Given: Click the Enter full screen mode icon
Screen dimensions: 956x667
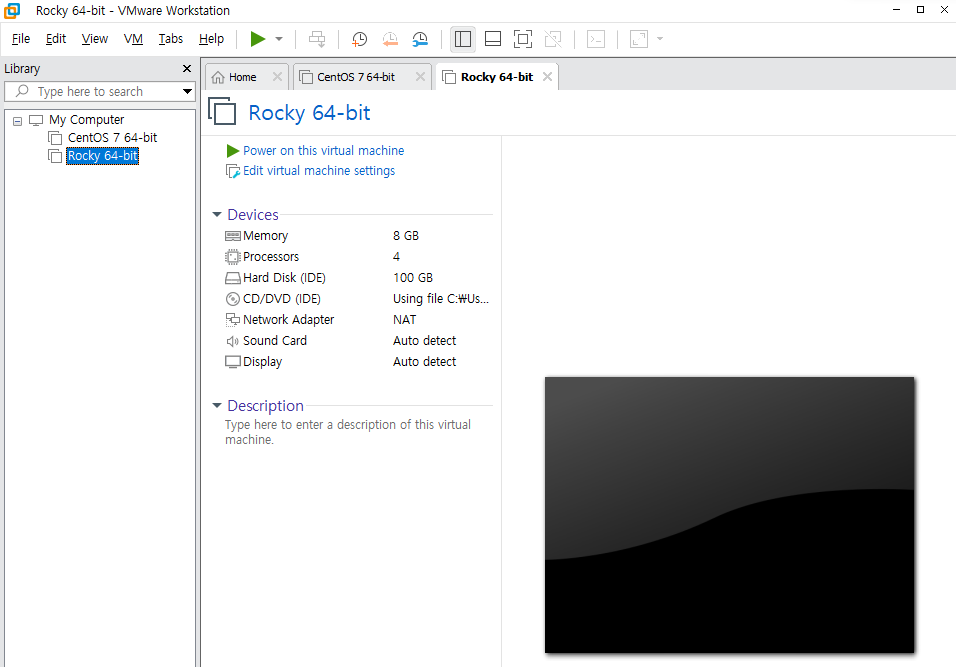Looking at the screenshot, I should coord(523,39).
